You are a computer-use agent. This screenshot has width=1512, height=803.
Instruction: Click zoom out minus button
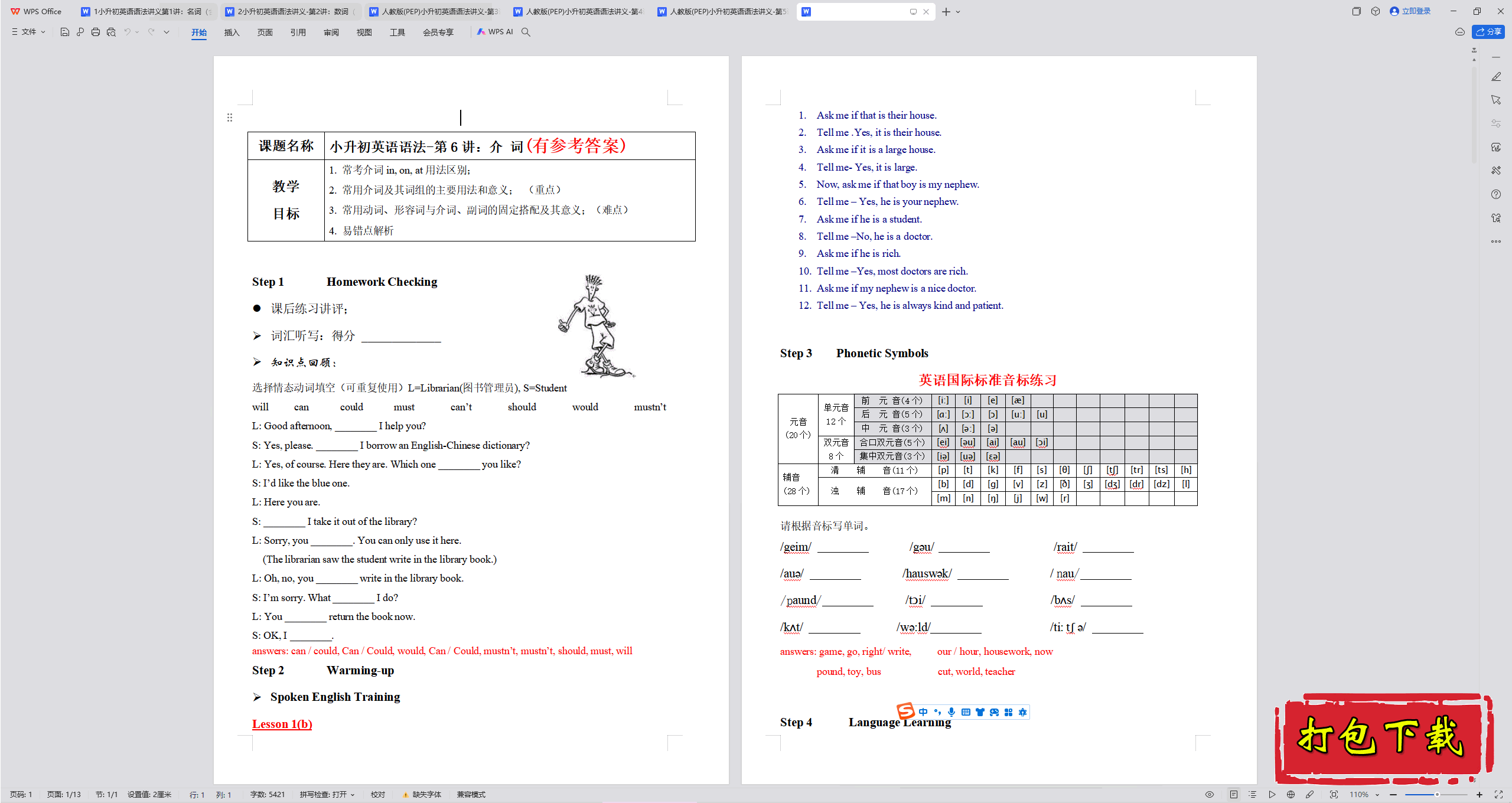[1393, 795]
